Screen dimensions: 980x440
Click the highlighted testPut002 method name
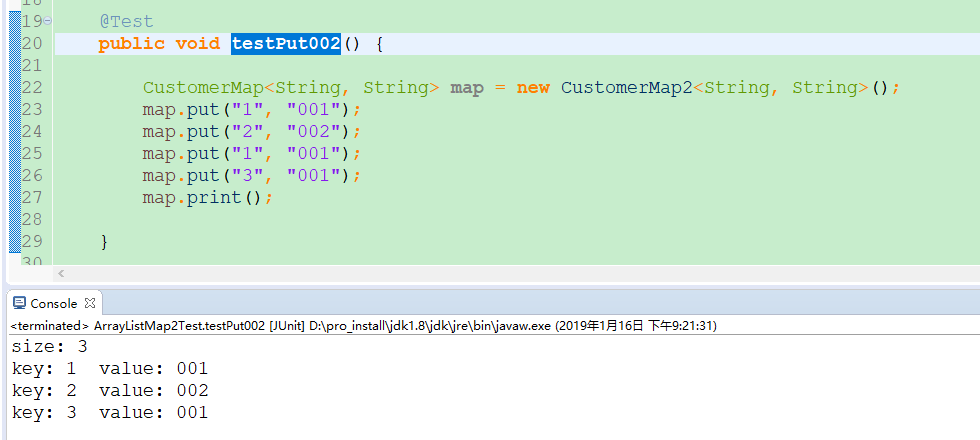(x=286, y=44)
